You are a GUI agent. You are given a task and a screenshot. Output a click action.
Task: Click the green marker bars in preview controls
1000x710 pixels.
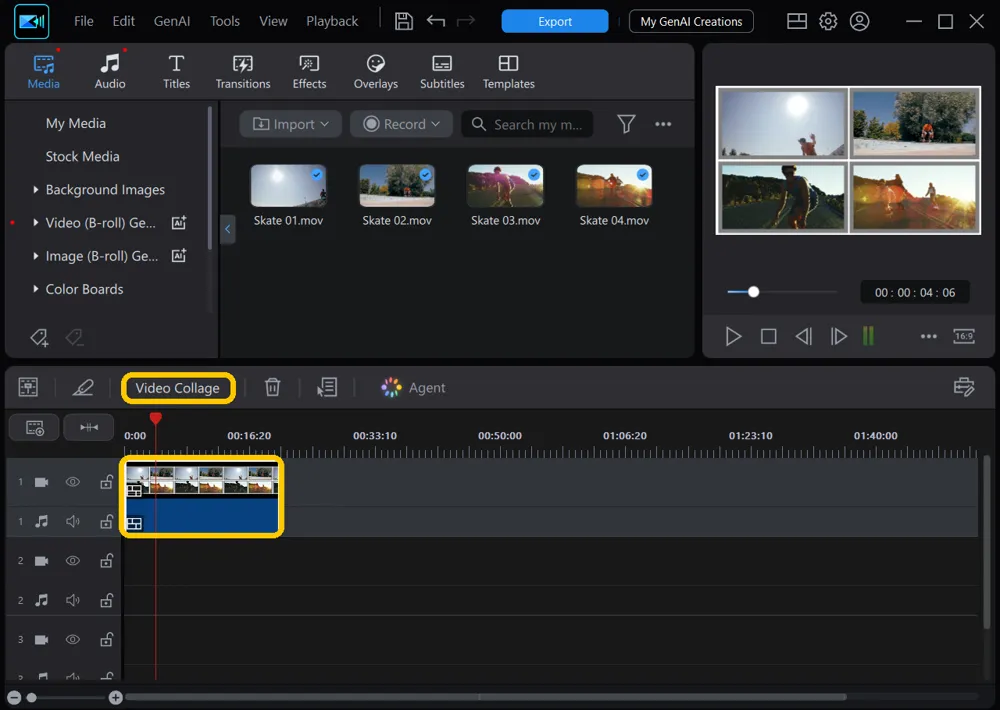(868, 336)
